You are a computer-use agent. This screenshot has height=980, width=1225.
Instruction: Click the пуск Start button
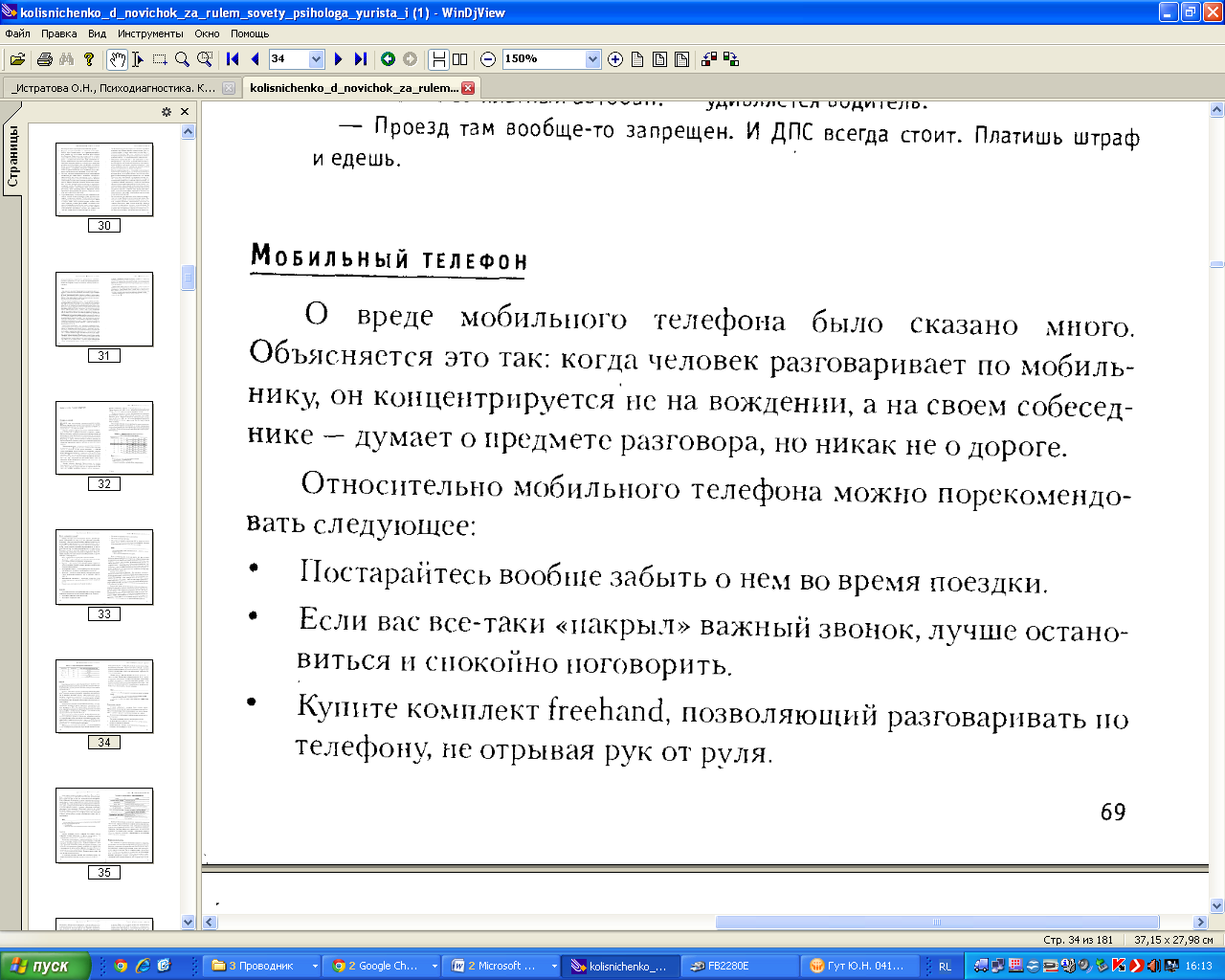tap(44, 966)
